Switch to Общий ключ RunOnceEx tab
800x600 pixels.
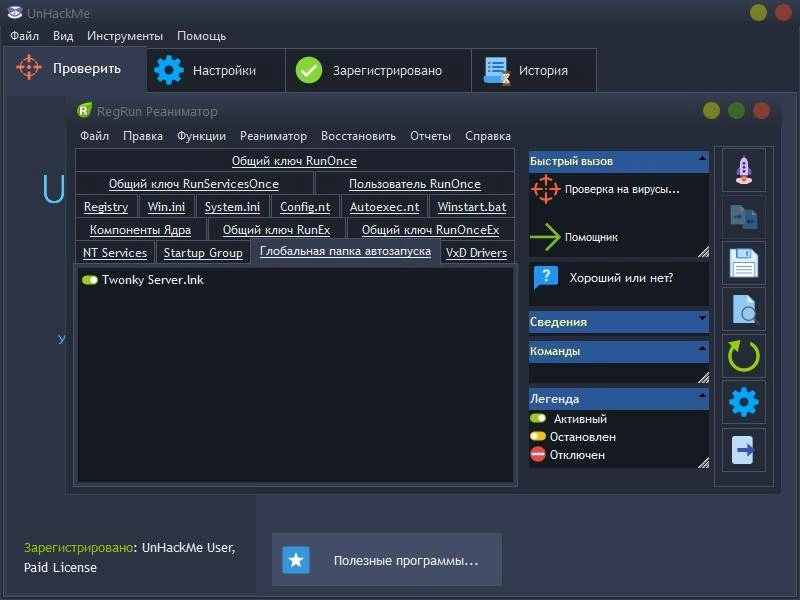click(x=431, y=230)
